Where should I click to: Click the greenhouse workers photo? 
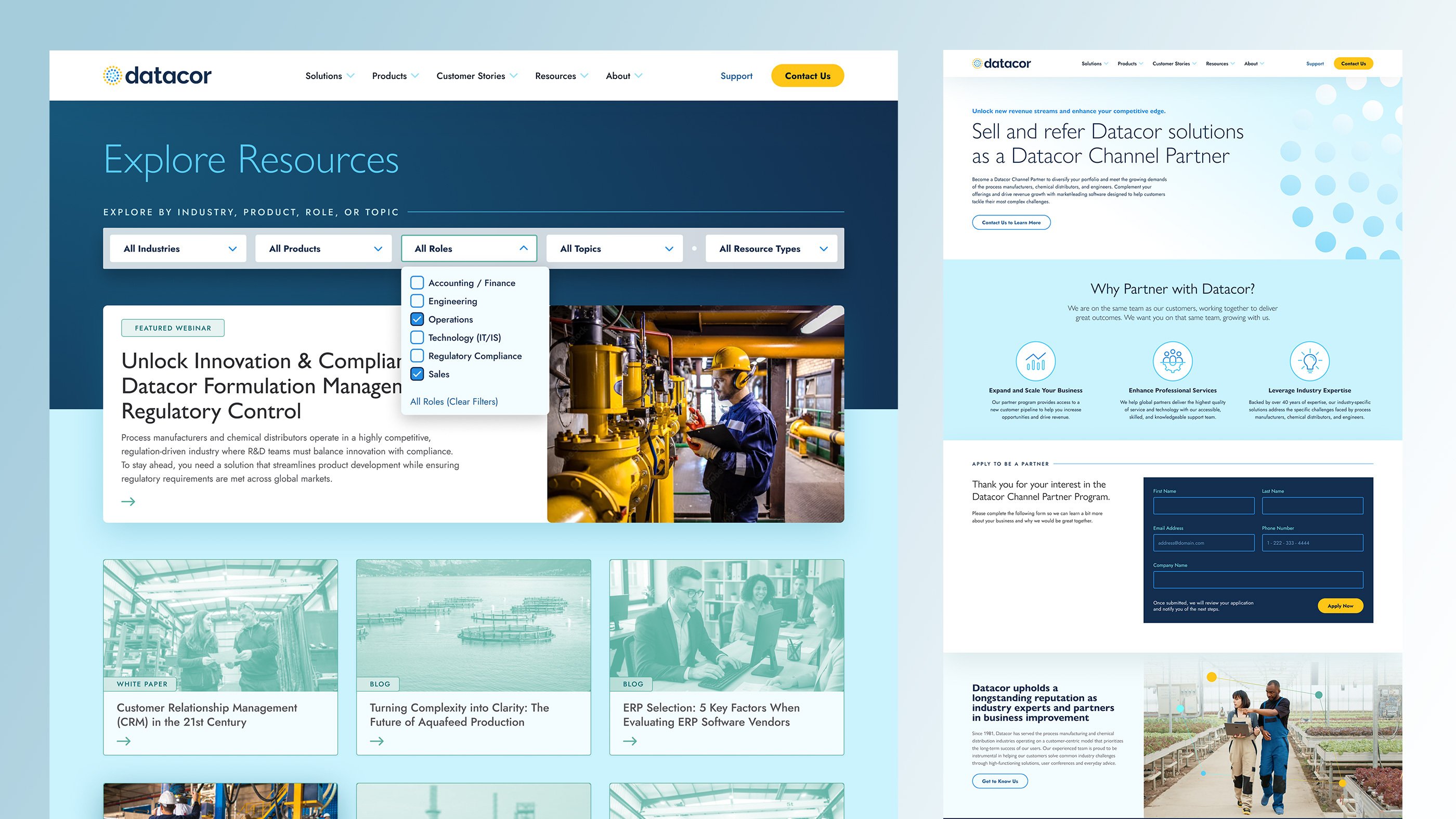pyautogui.click(x=1273, y=735)
